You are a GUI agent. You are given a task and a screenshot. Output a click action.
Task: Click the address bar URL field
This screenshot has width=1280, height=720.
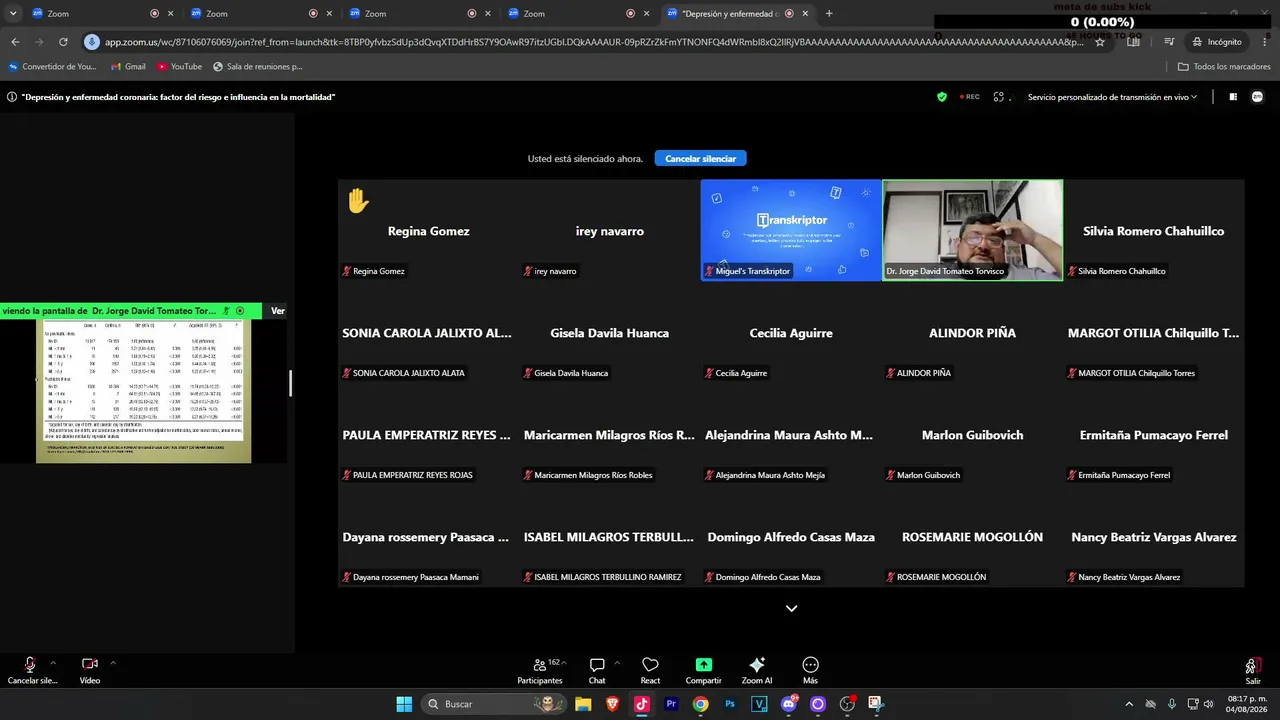tap(594, 42)
